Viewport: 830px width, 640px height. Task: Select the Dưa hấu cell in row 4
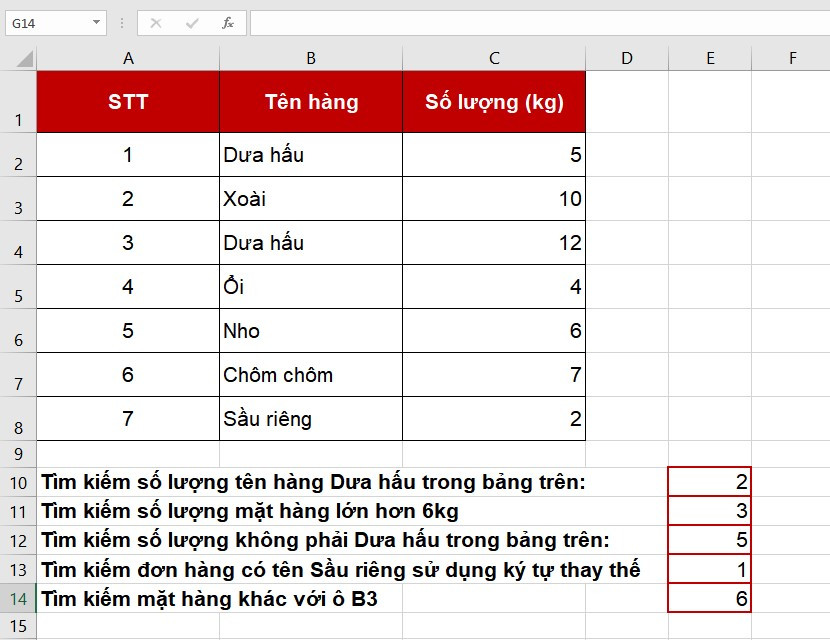tap(311, 242)
